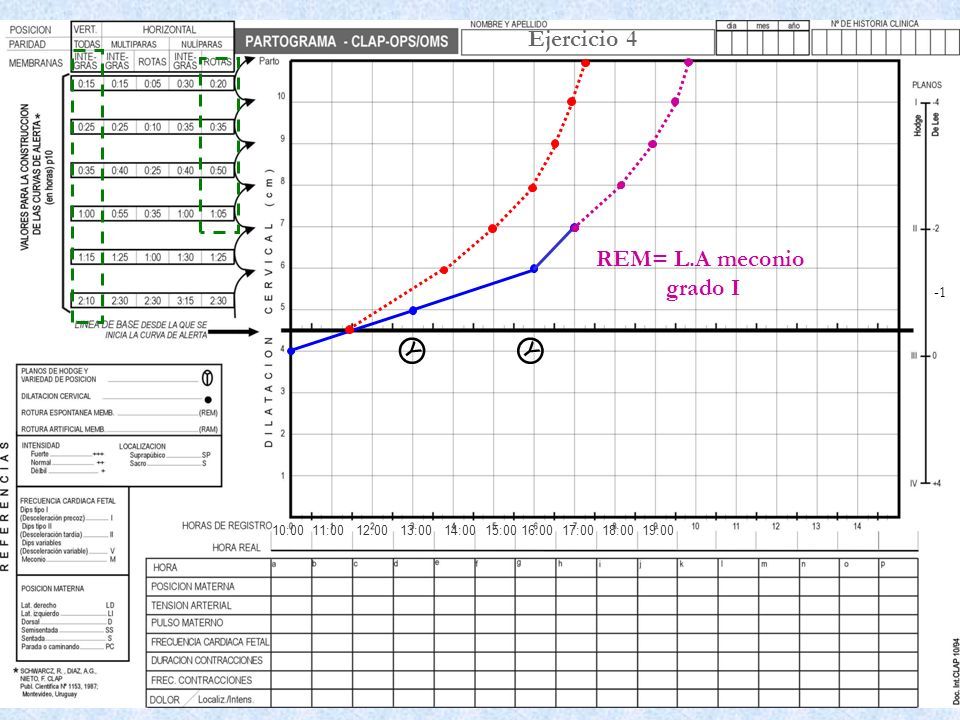Click the 'REM= L.A meconio grado I' annotation
Image resolution: width=960 pixels, height=720 pixels.
tap(700, 272)
